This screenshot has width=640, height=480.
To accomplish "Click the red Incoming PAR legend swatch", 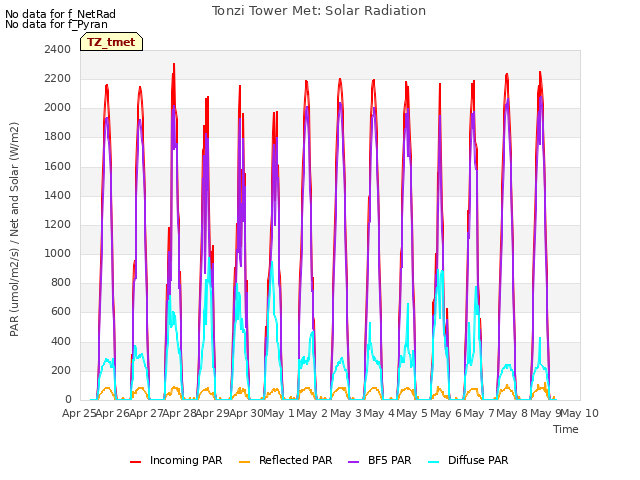I will (136, 462).
